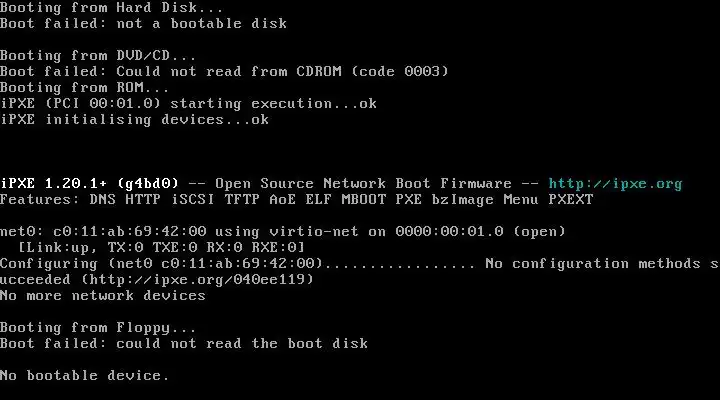The height and width of the screenshot is (400, 720).
Task: Click the Features list line
Action: coord(297,200)
